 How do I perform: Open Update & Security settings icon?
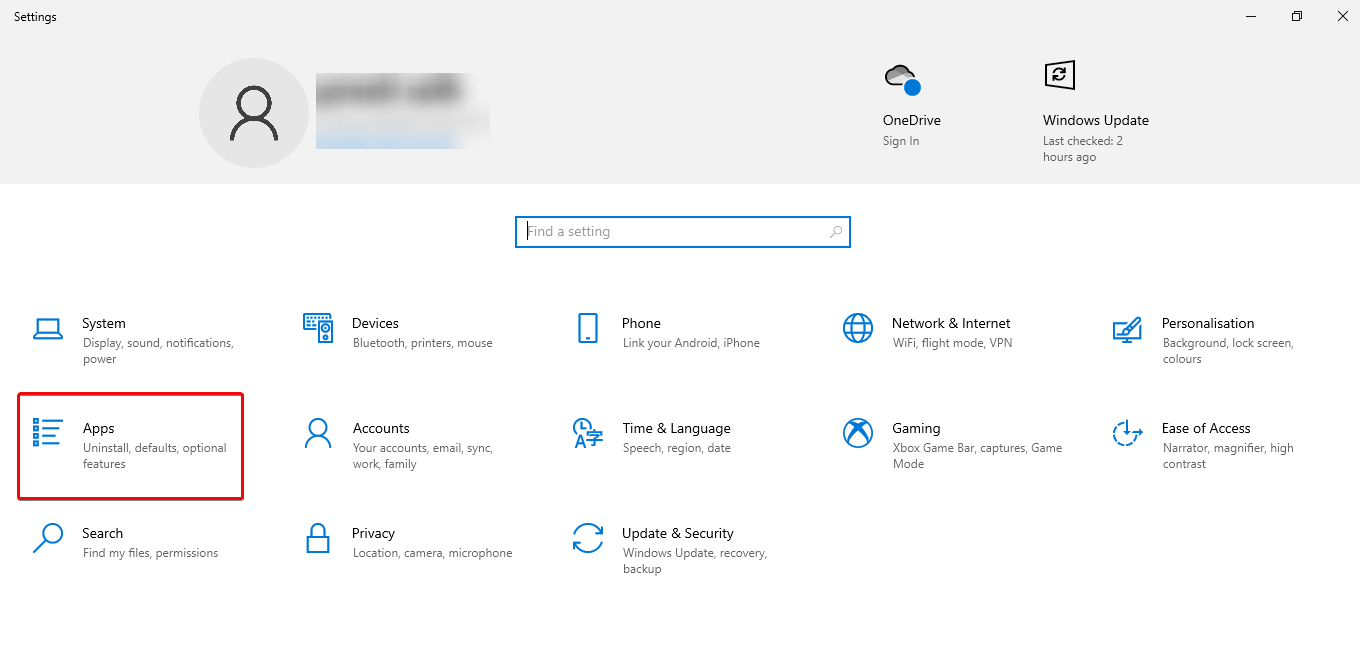pos(587,539)
